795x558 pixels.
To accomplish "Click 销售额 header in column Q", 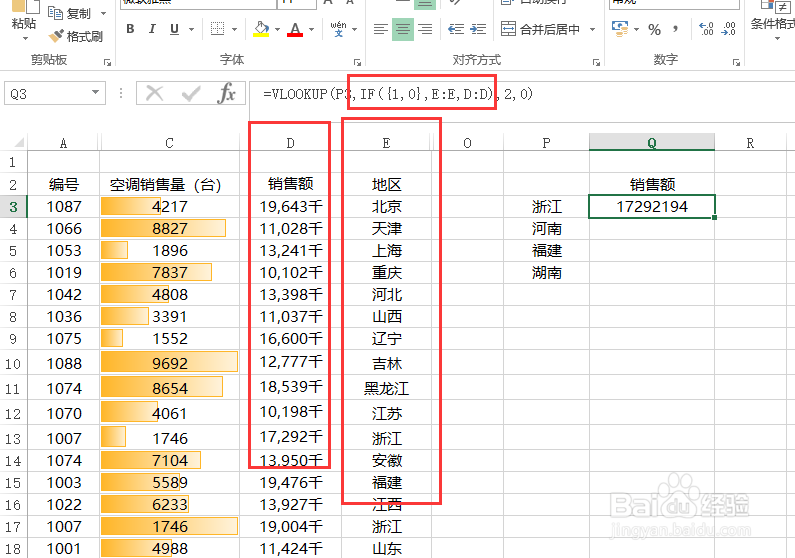I will tap(652, 184).
